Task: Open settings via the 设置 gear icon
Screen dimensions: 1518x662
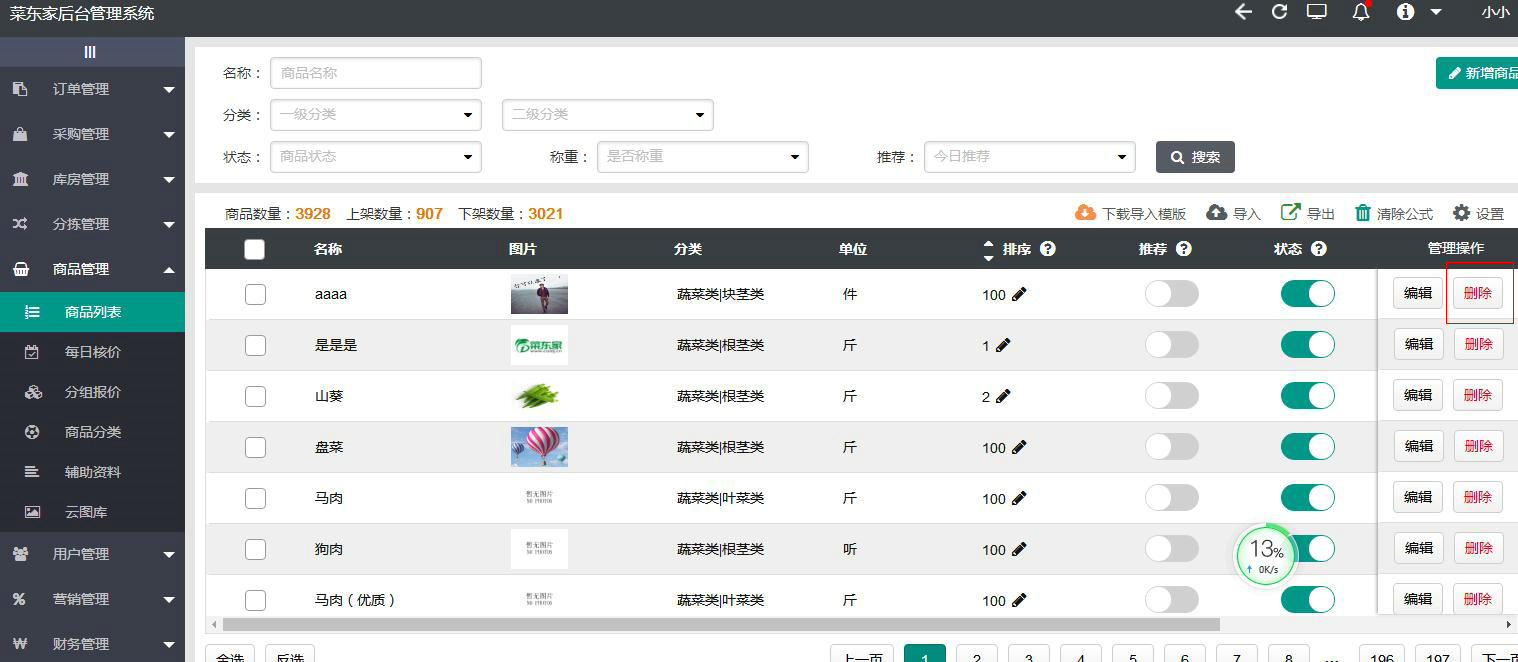Action: pos(1460,212)
